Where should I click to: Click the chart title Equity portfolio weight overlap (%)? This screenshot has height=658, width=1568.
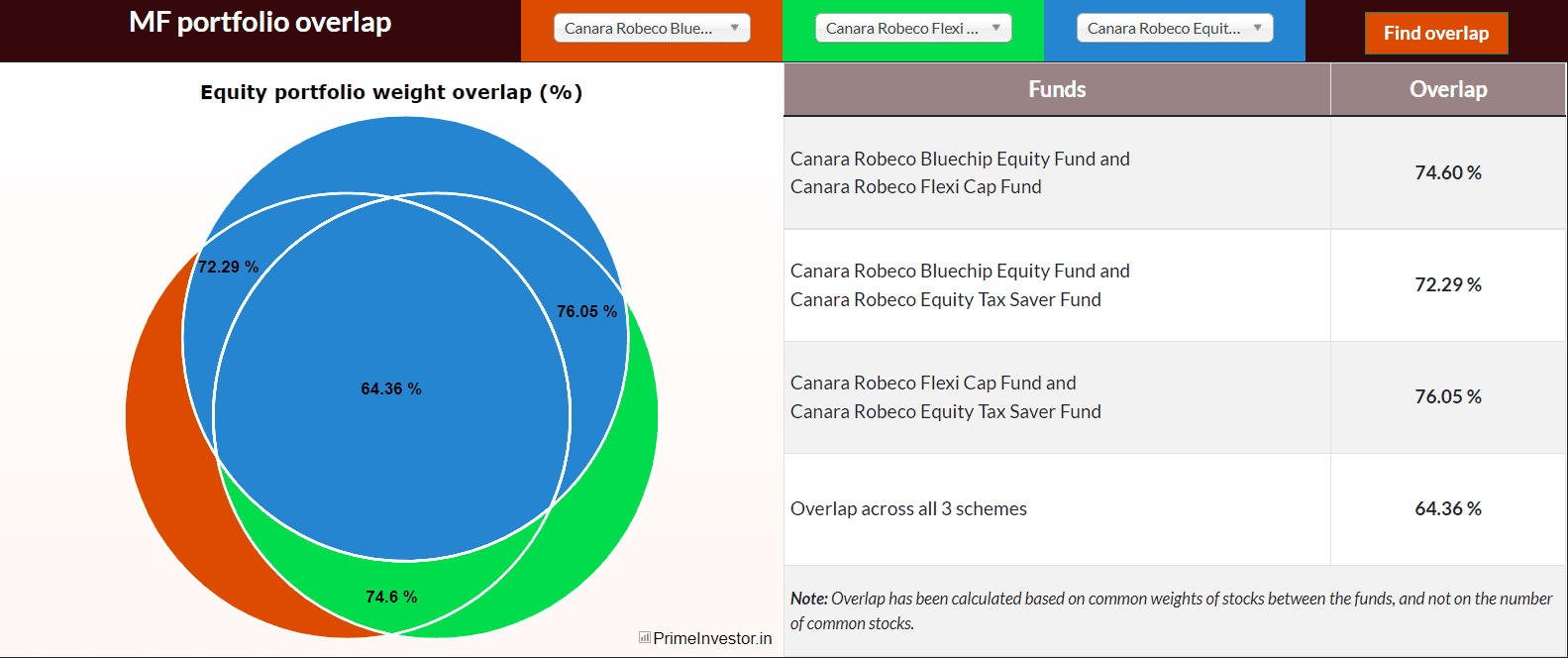[391, 92]
